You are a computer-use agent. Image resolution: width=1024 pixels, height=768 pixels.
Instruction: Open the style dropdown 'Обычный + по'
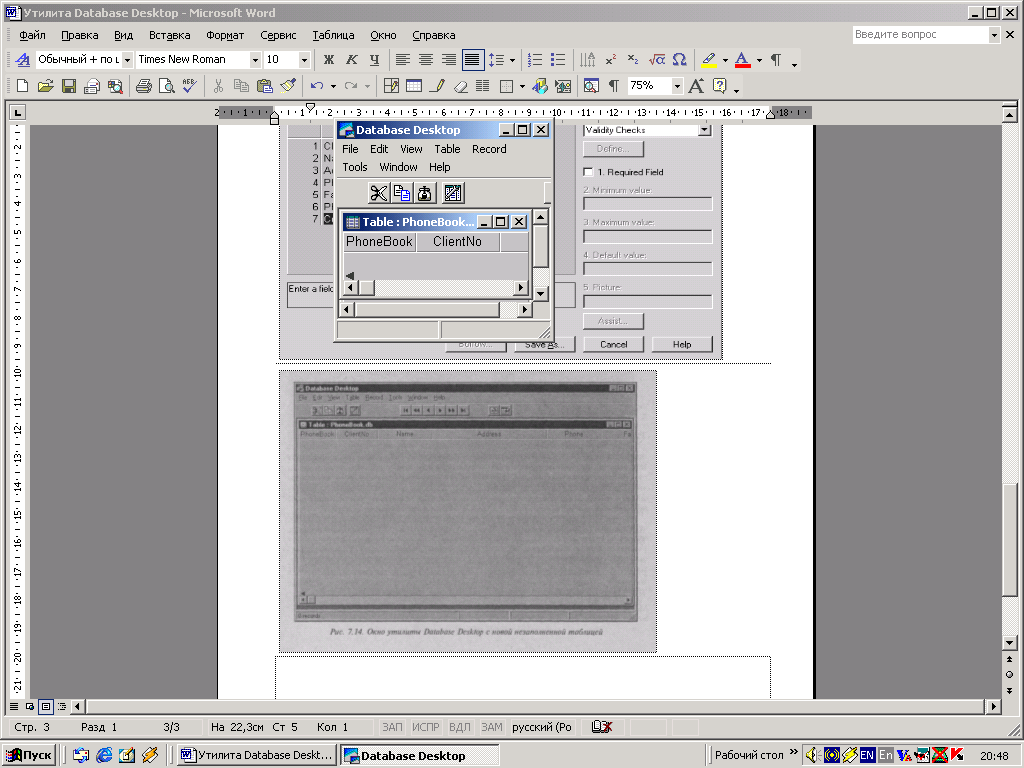[x=127, y=59]
